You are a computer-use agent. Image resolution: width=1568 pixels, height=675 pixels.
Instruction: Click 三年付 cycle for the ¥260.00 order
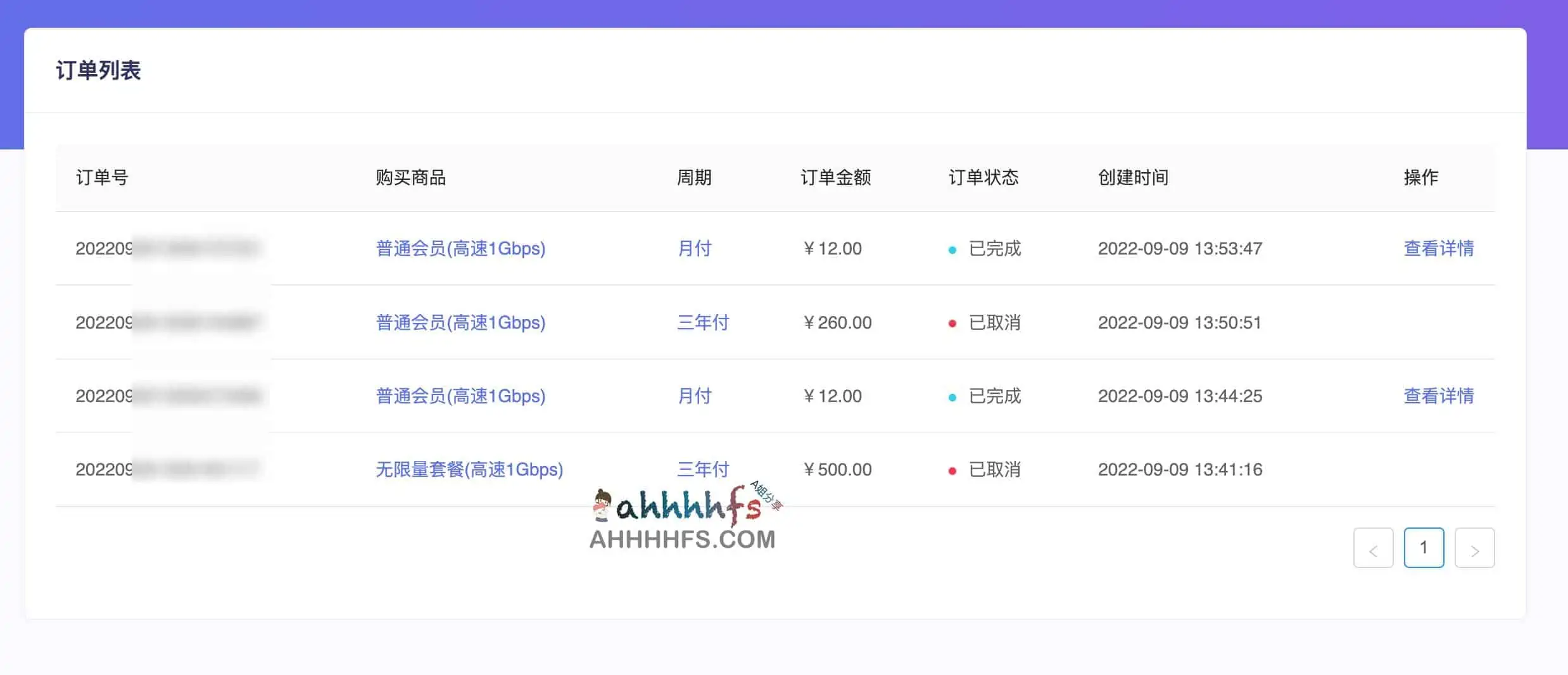coord(703,322)
